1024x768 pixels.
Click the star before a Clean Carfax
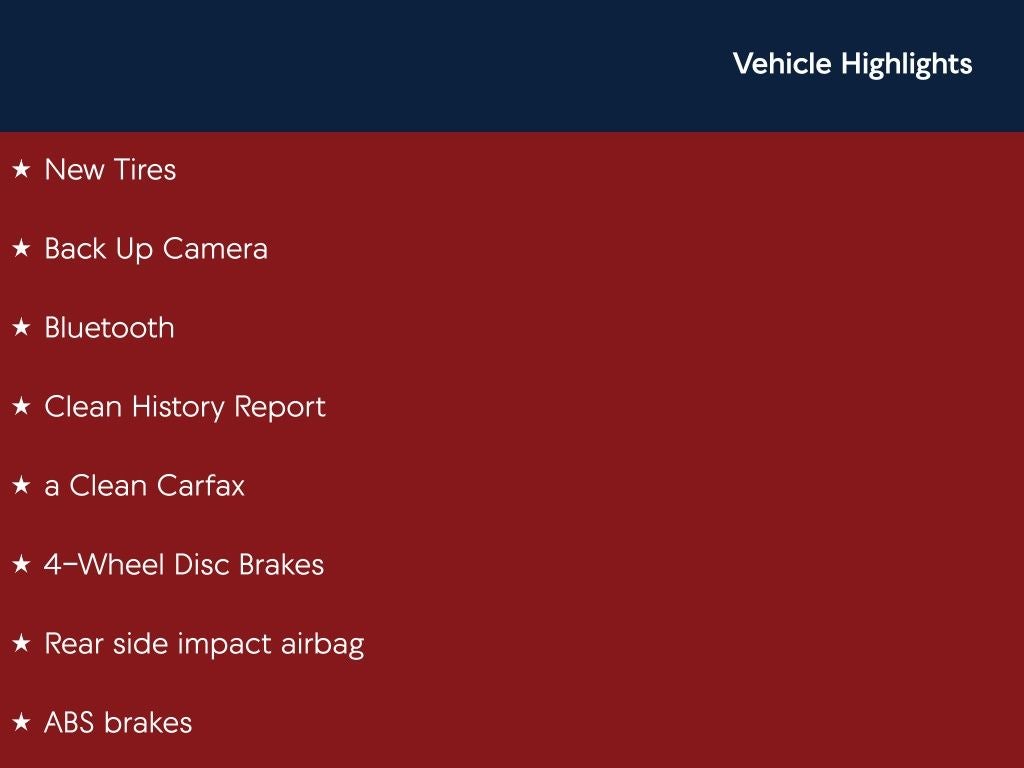[x=21, y=486]
